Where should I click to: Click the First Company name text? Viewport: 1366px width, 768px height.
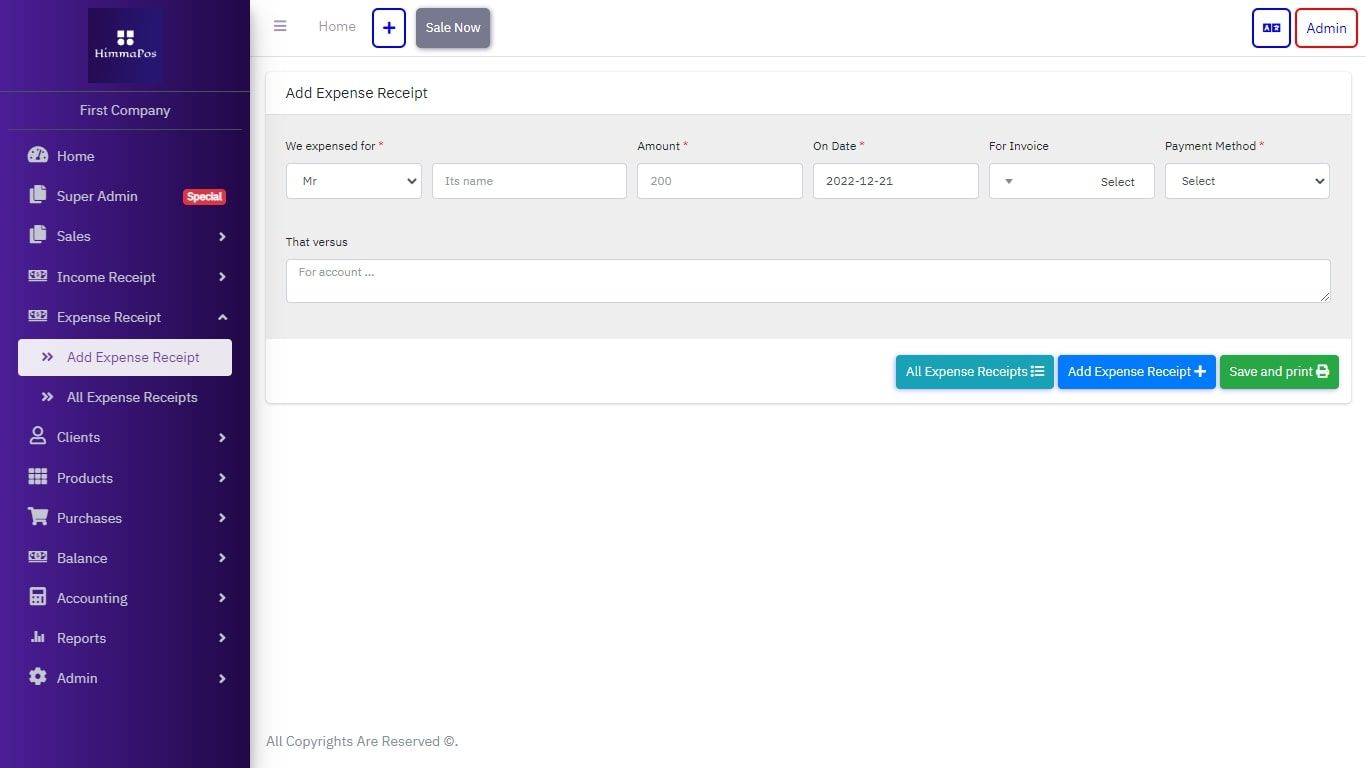tap(125, 110)
